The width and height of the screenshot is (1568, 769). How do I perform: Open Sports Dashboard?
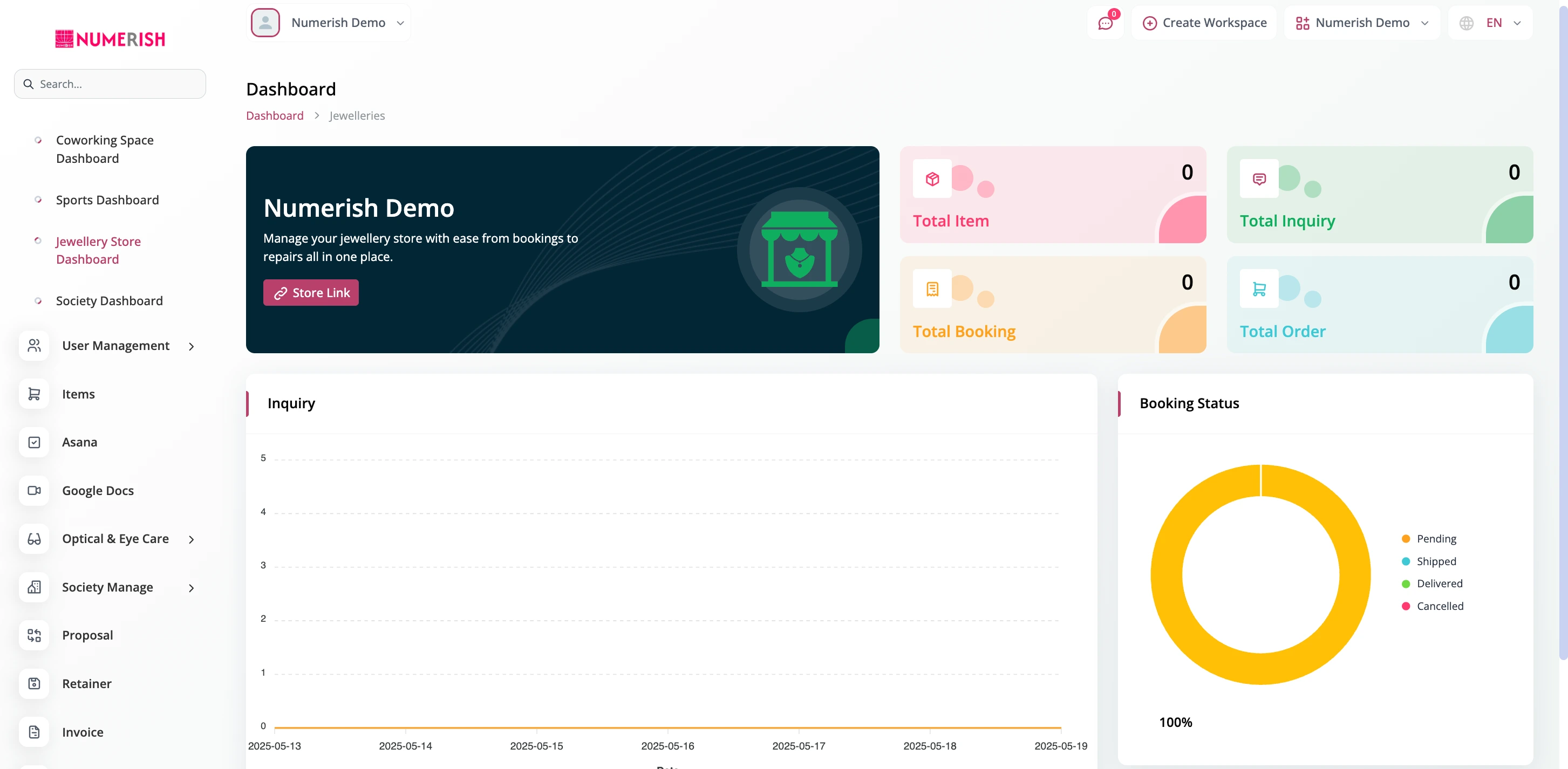coord(107,200)
